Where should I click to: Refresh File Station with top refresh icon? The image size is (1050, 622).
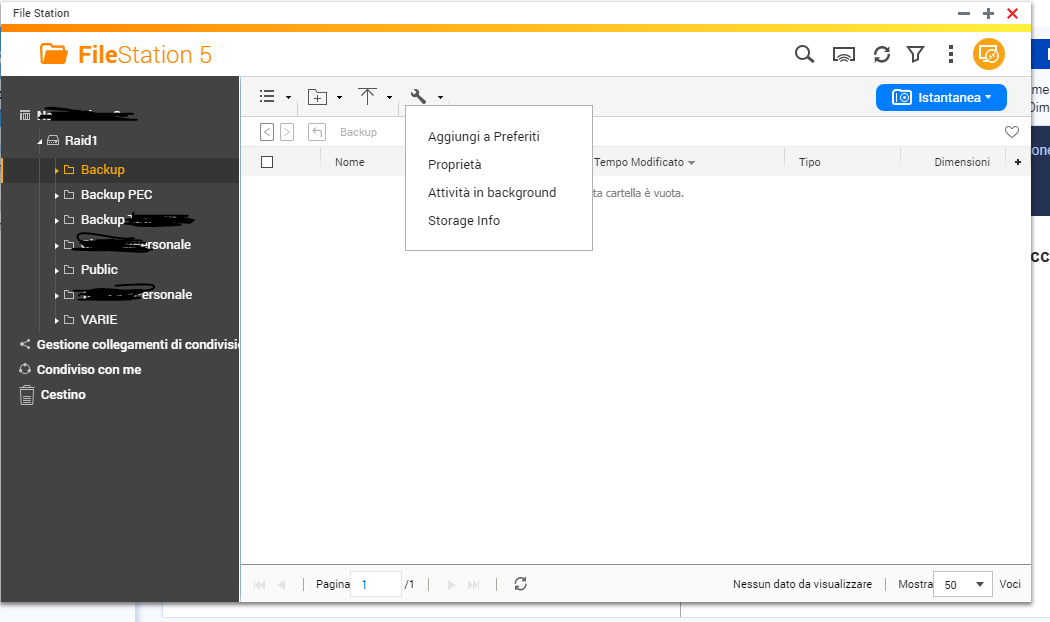tap(881, 54)
